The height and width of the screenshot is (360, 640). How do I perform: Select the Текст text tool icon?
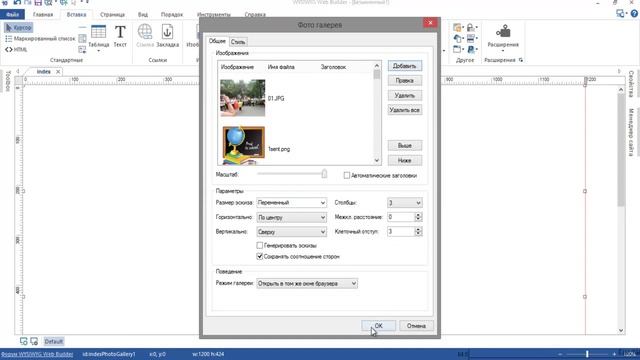click(x=120, y=32)
